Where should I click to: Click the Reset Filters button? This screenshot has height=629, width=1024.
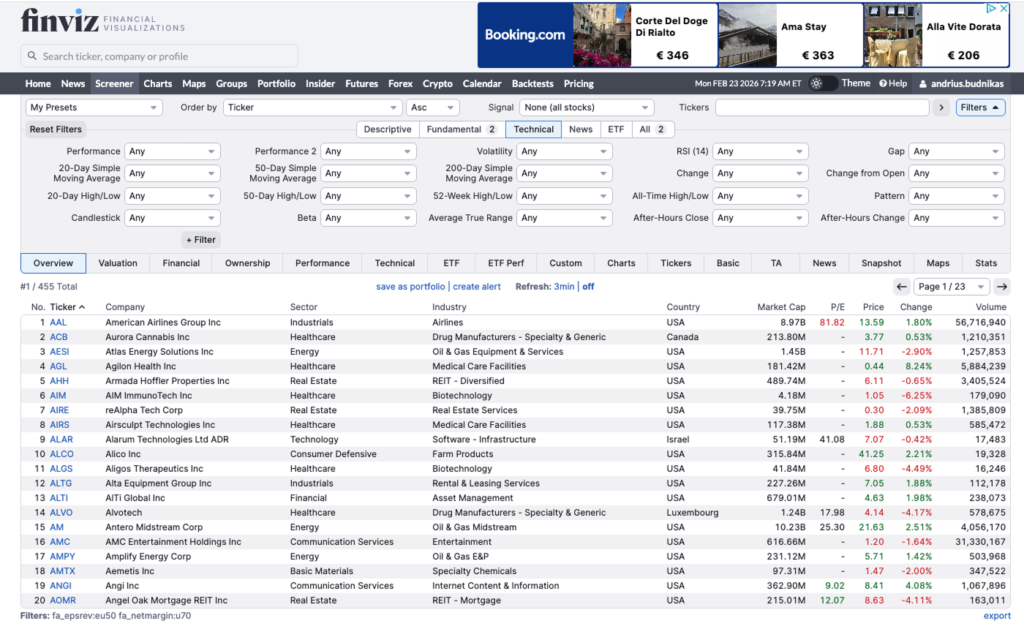point(55,129)
